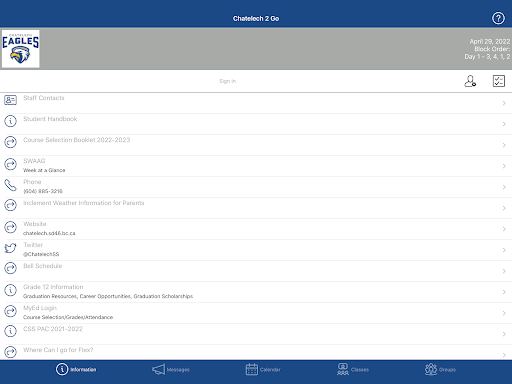Click the CSS PAC 2021-2022 info icon
Screen dimensions: 512x384
tap(10, 331)
